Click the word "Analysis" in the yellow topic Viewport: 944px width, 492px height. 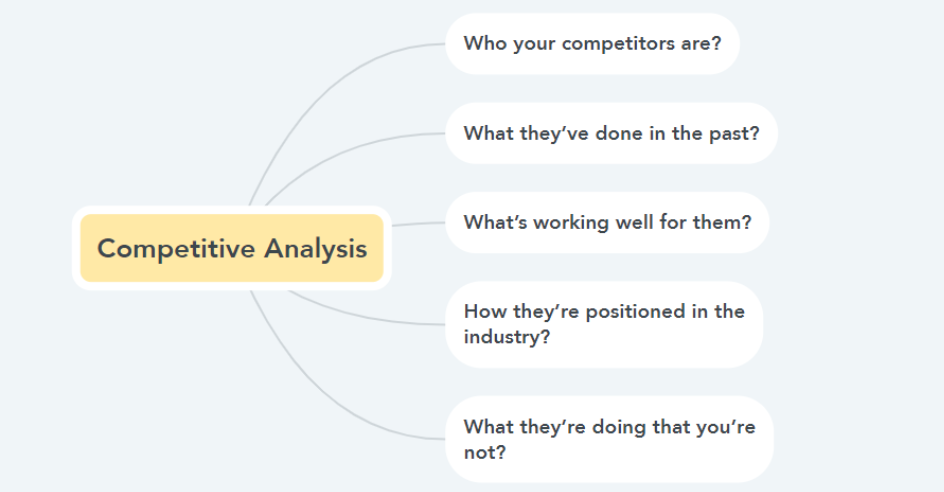(x=316, y=248)
